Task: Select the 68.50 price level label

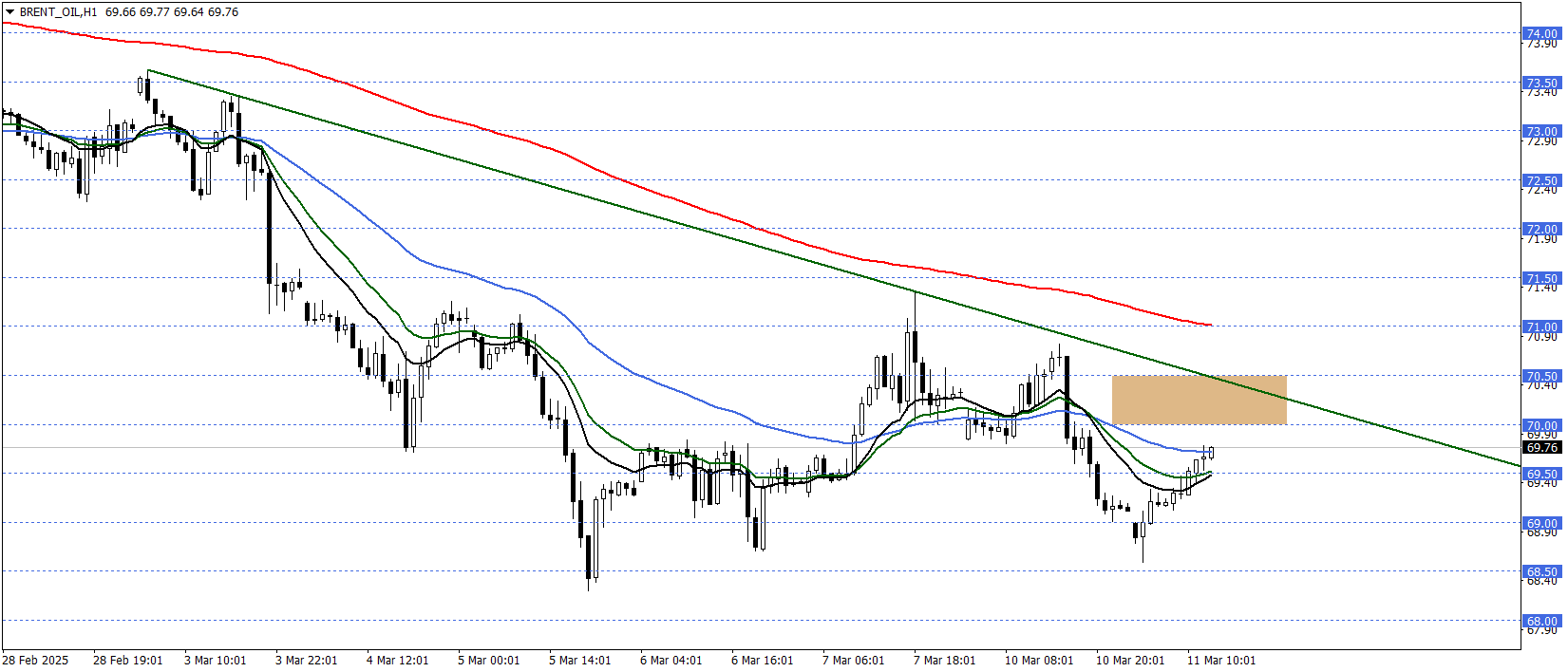Action: pyautogui.click(x=1541, y=571)
